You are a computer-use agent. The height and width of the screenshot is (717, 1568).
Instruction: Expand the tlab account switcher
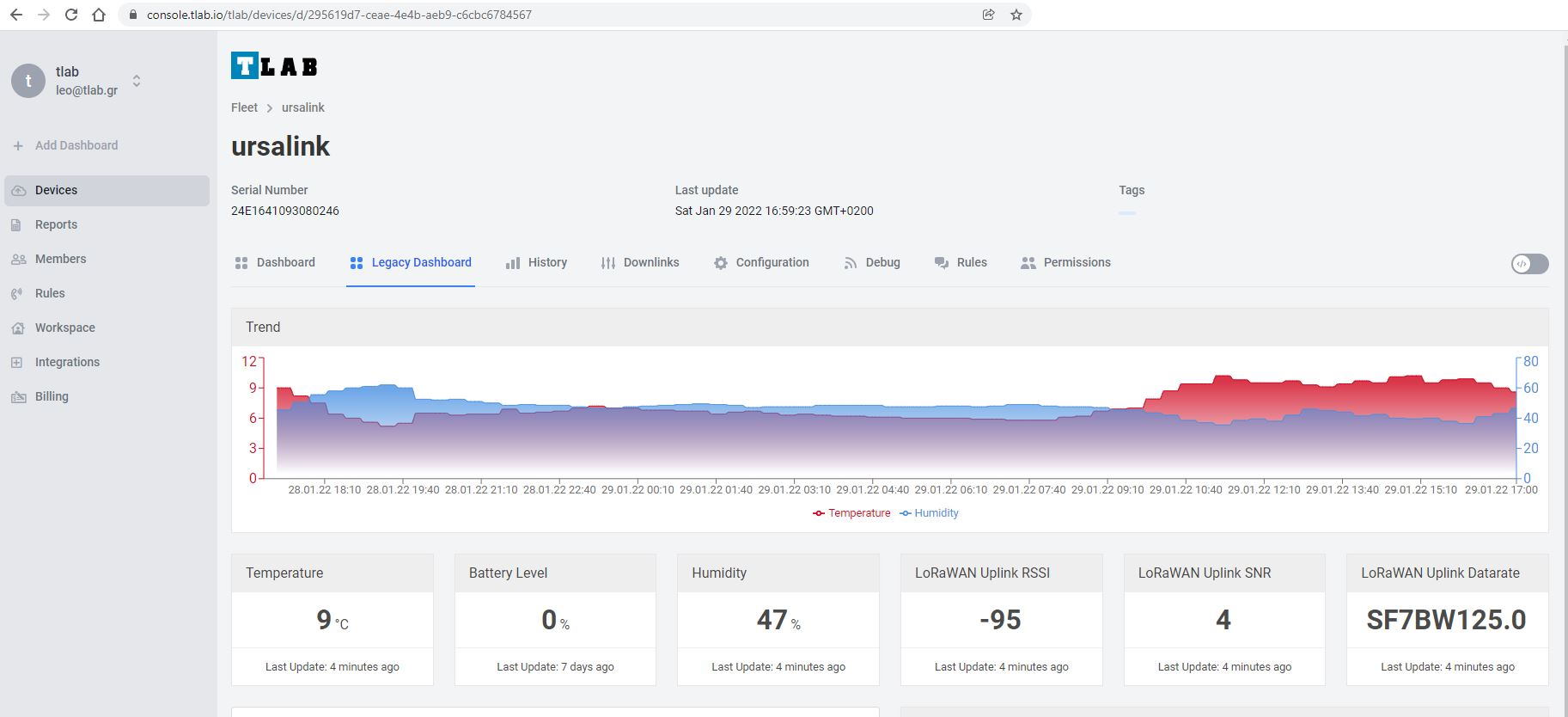137,81
